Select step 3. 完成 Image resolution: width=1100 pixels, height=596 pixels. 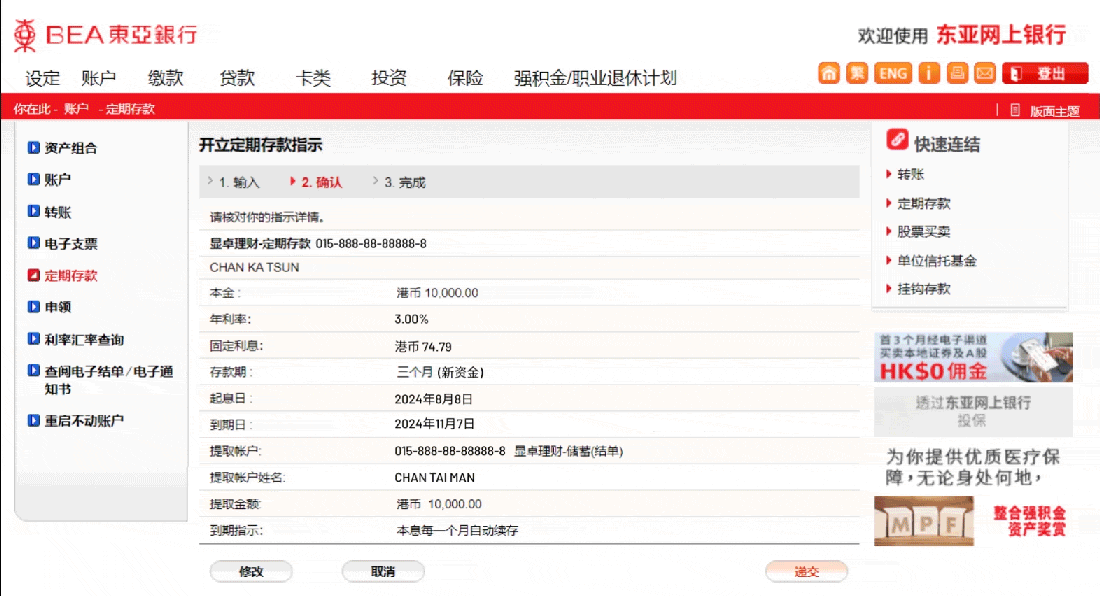404,182
